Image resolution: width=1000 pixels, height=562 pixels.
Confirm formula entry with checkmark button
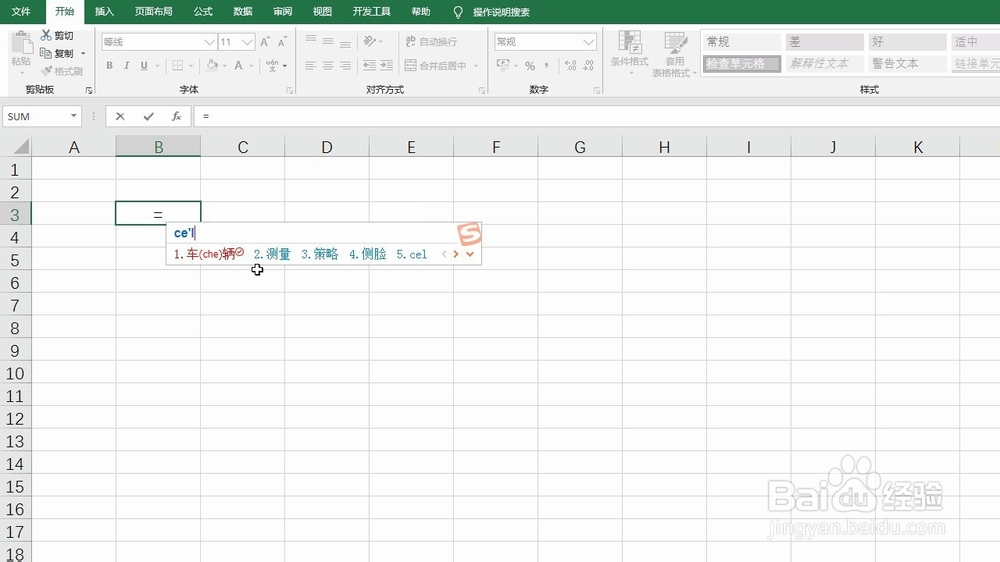(x=149, y=116)
